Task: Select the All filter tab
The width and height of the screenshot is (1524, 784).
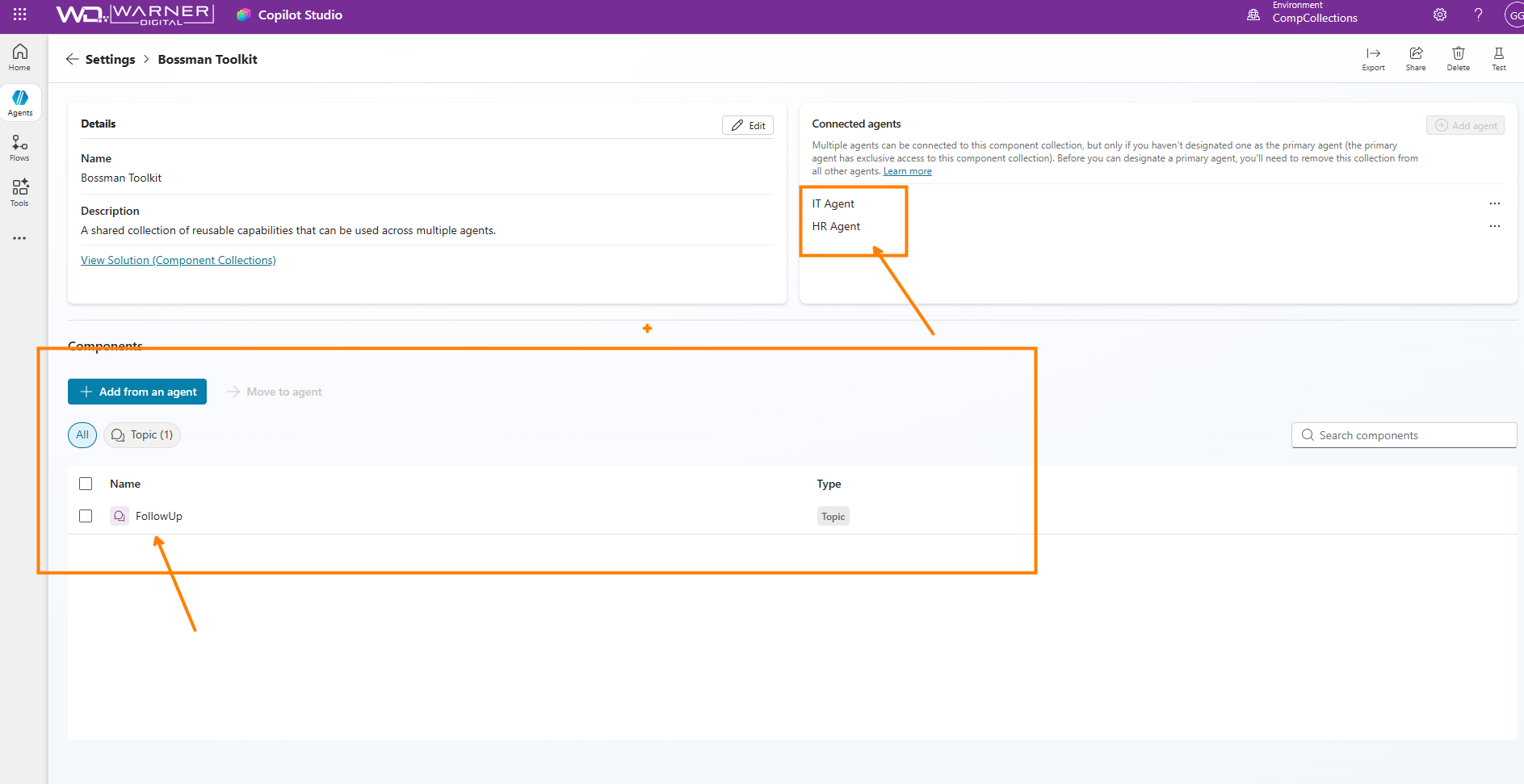Action: click(82, 435)
